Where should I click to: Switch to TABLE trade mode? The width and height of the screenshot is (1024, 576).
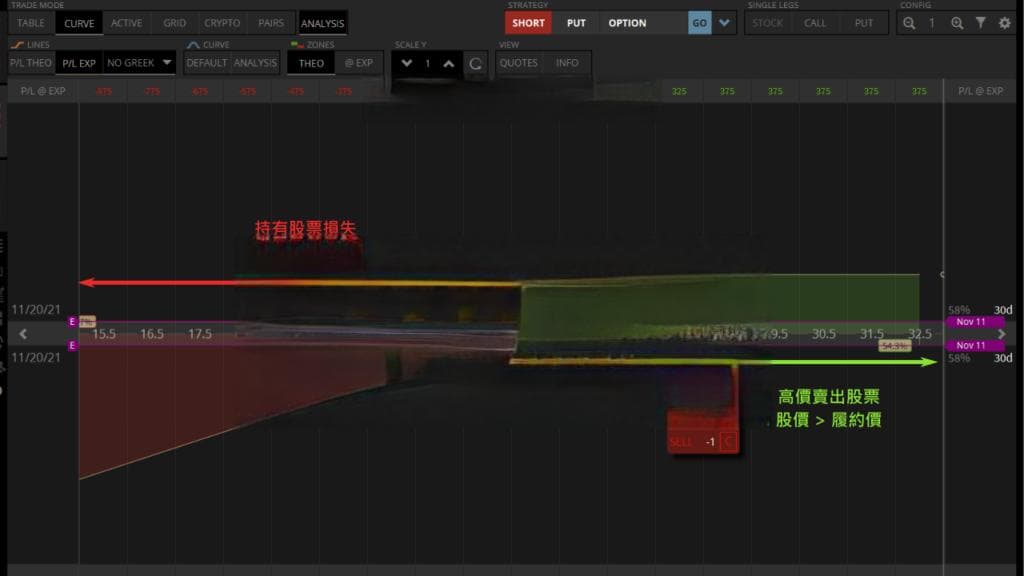tap(31, 23)
